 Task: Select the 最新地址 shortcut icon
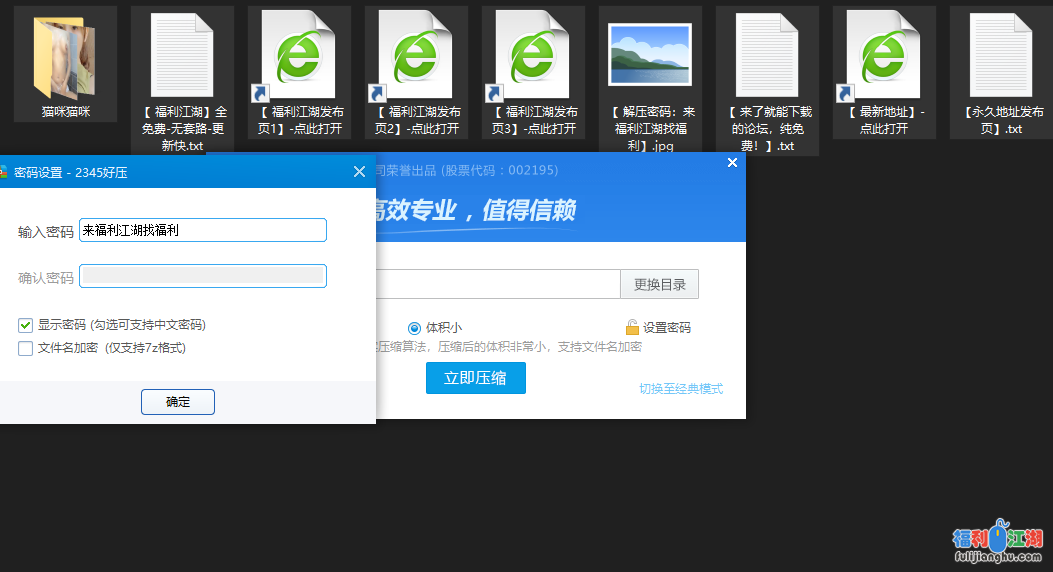coord(884,55)
